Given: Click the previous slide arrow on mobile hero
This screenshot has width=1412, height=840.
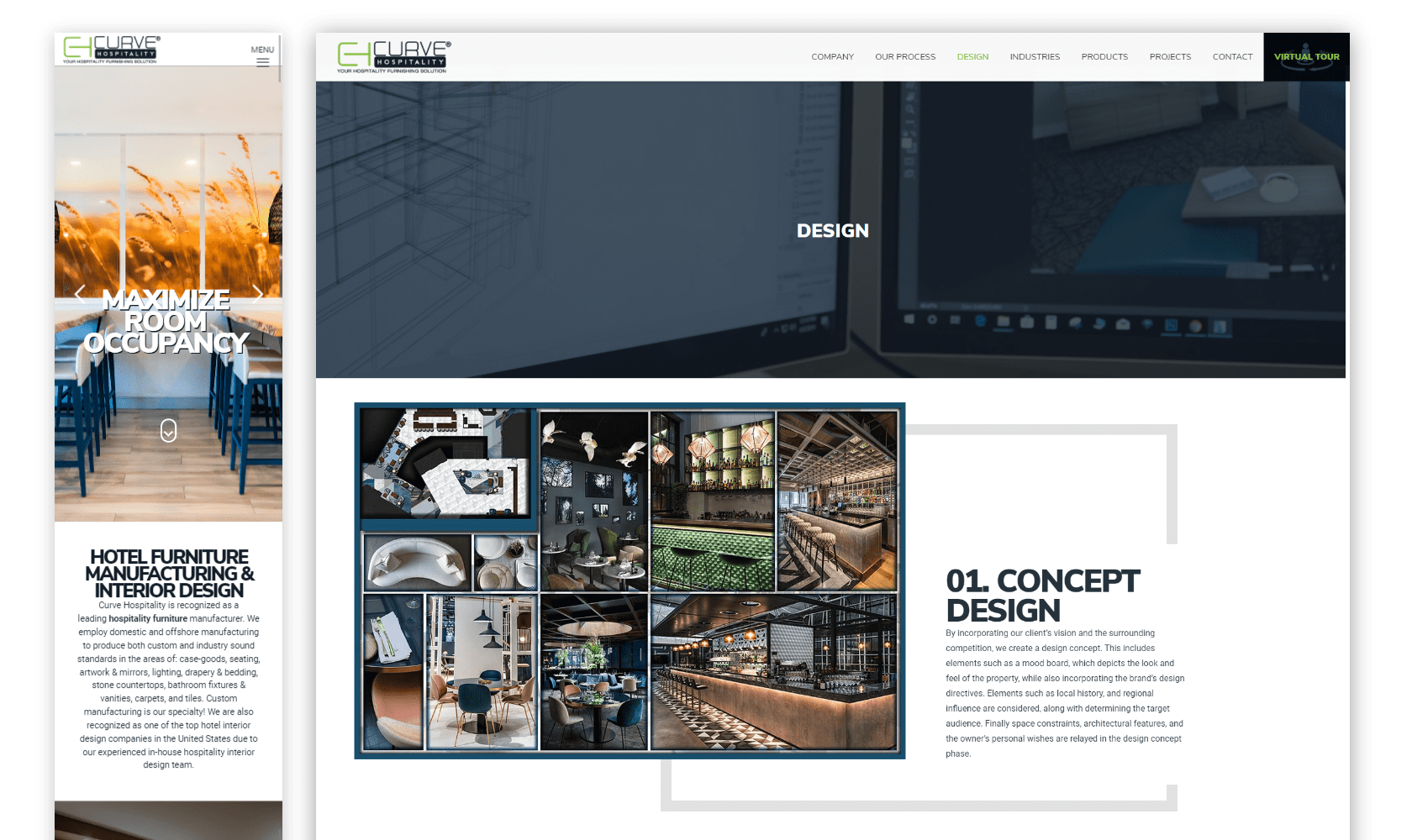Looking at the screenshot, I should (x=80, y=293).
